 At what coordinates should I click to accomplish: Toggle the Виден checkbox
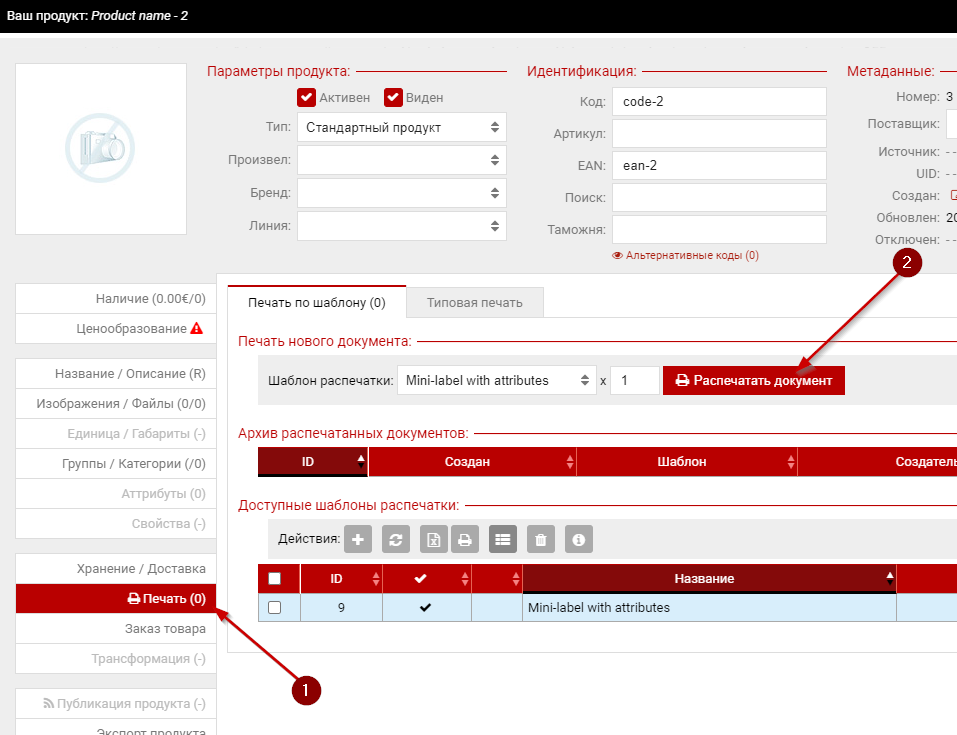393,97
